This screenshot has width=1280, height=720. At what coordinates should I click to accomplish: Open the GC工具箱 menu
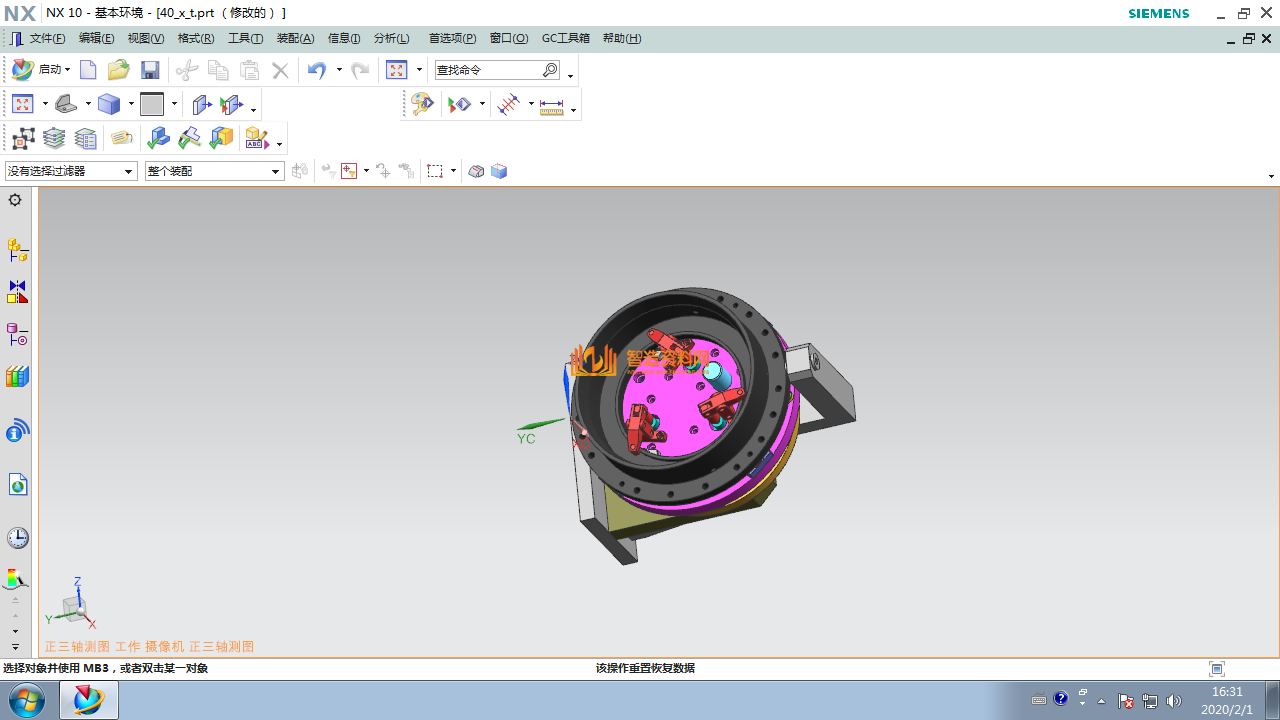coord(565,38)
